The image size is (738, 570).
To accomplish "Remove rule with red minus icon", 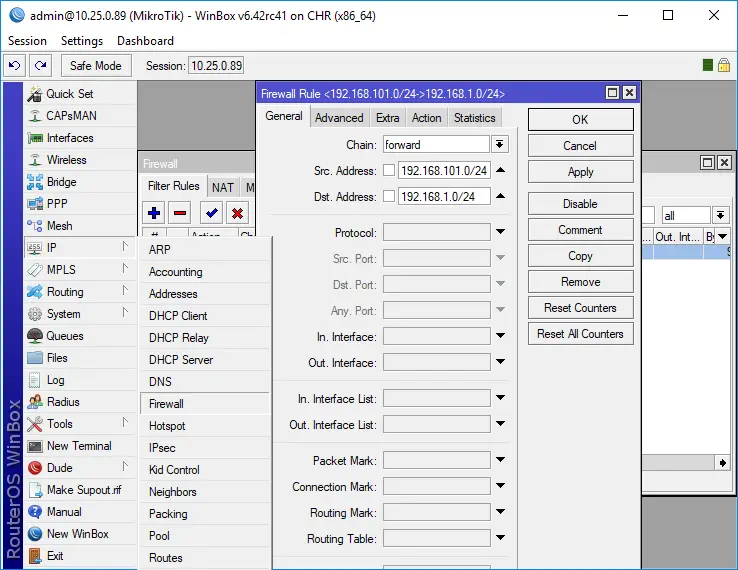I will click(x=180, y=213).
